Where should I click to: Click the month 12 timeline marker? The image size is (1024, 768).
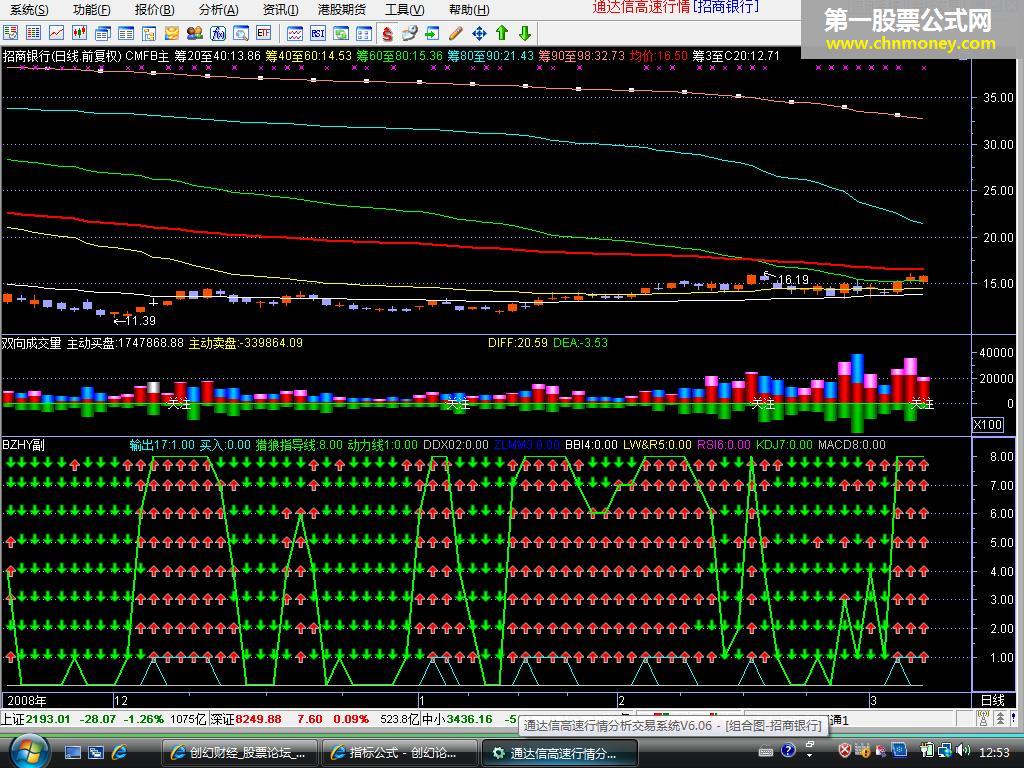121,701
